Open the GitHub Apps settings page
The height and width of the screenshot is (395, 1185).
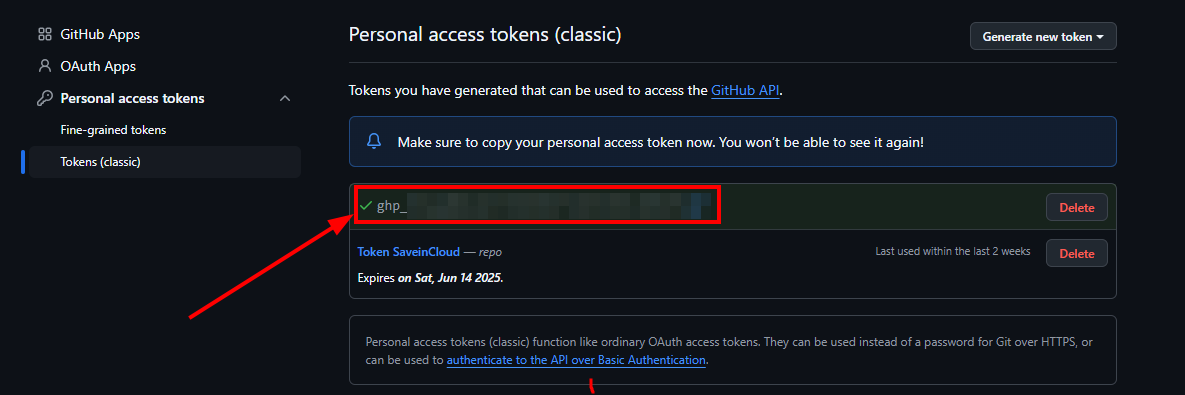click(x=100, y=34)
